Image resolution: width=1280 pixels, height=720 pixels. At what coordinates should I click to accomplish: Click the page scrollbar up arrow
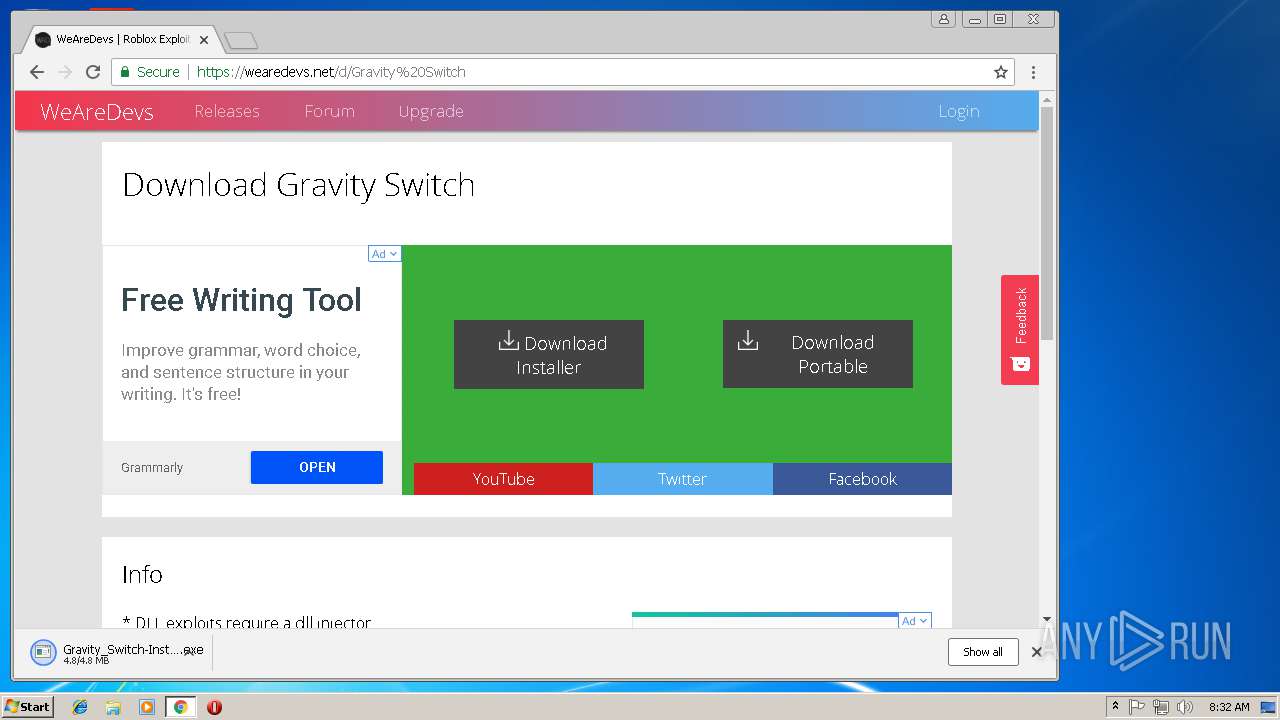pos(1047,99)
